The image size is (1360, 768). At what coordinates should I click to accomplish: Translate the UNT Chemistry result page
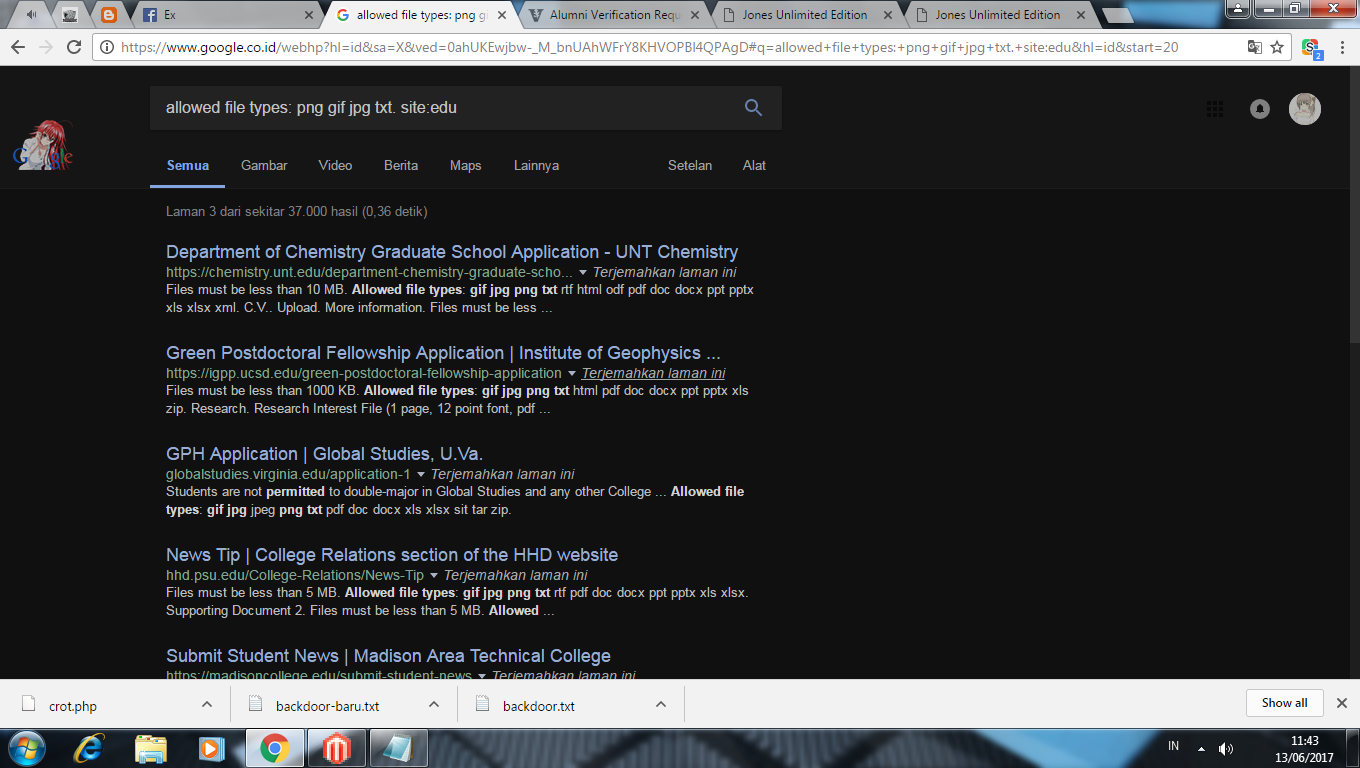pos(665,272)
